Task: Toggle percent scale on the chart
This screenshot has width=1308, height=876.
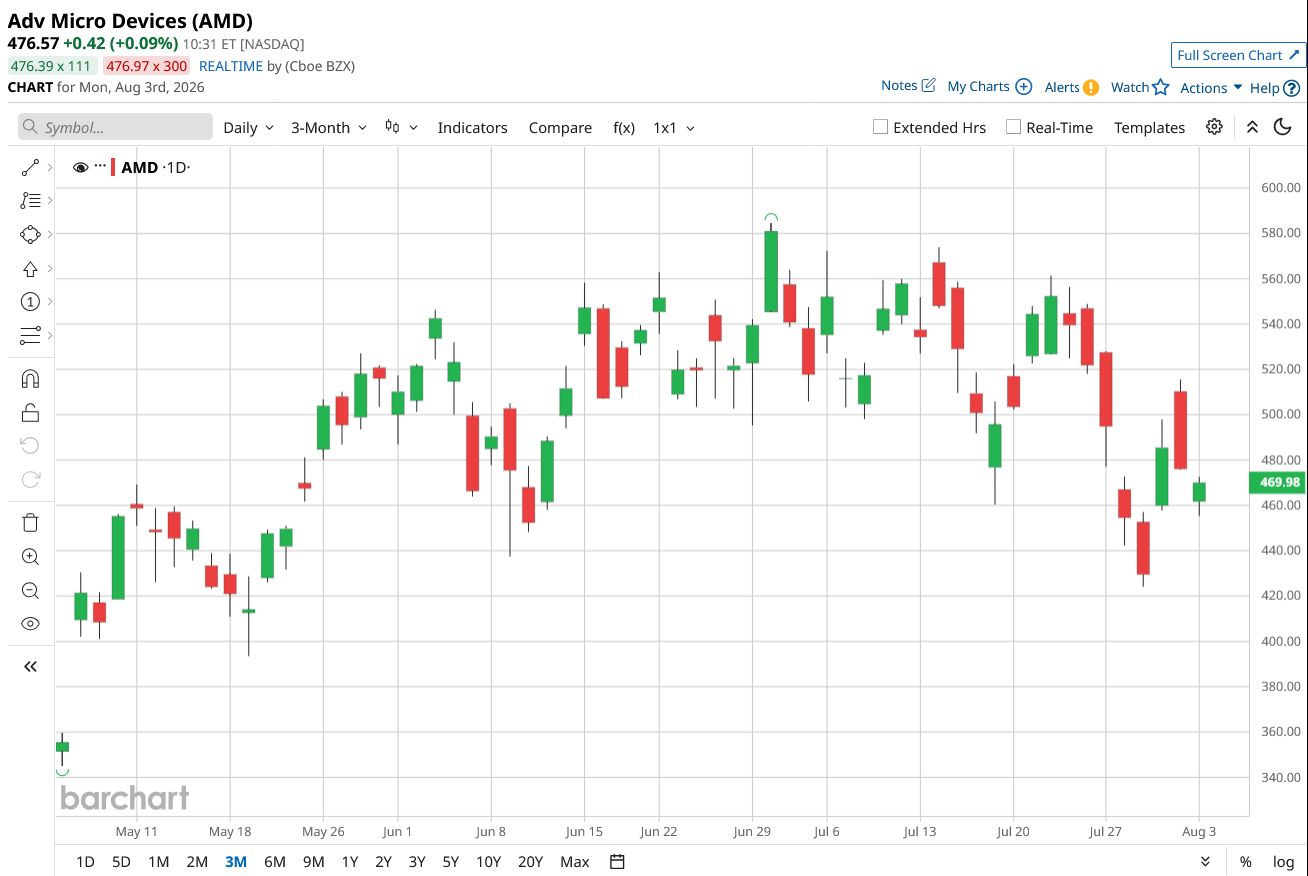Action: (x=1246, y=862)
